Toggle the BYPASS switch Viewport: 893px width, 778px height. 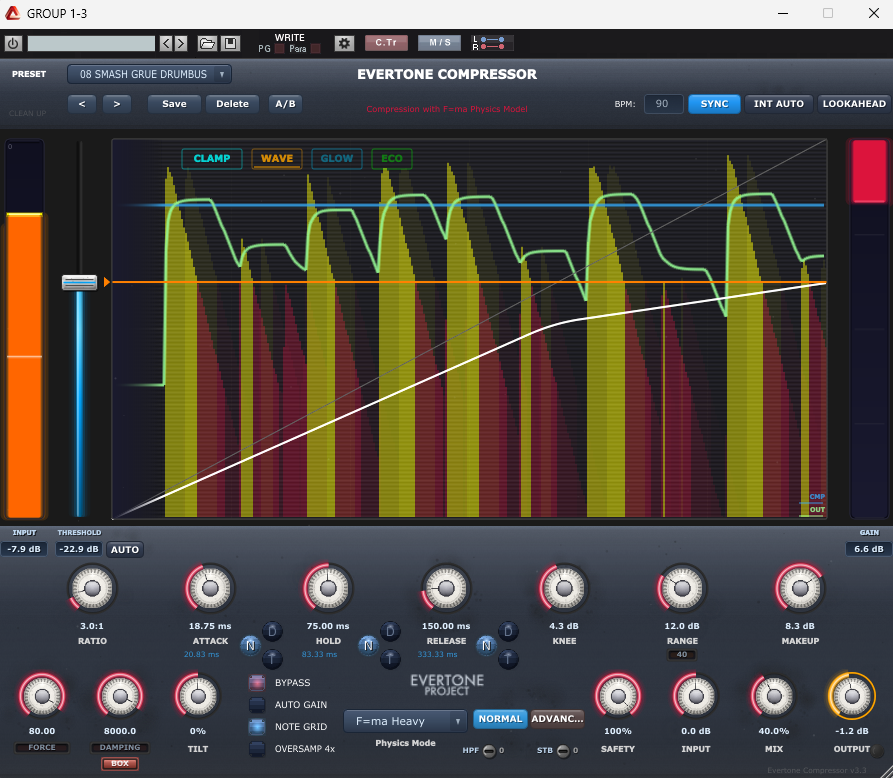(x=257, y=683)
